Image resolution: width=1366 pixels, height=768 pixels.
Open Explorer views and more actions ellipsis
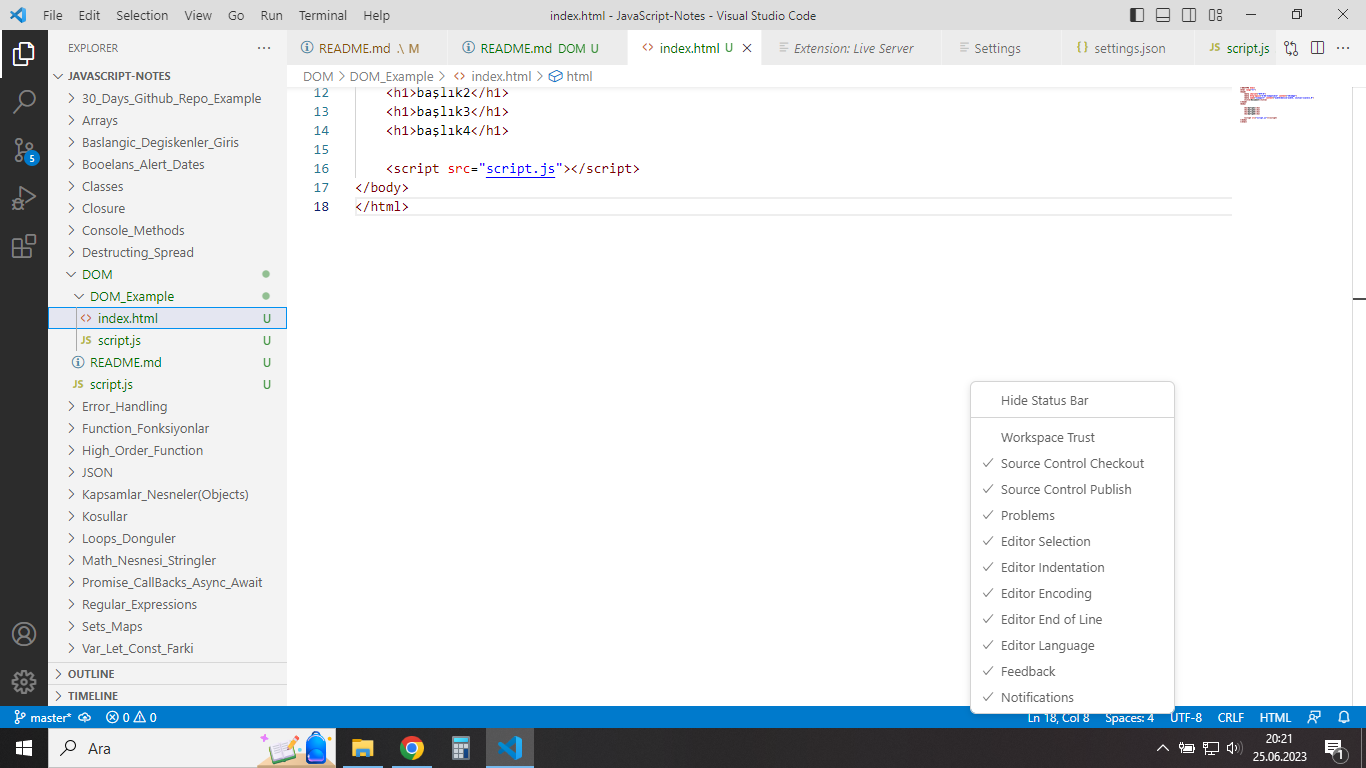point(264,48)
